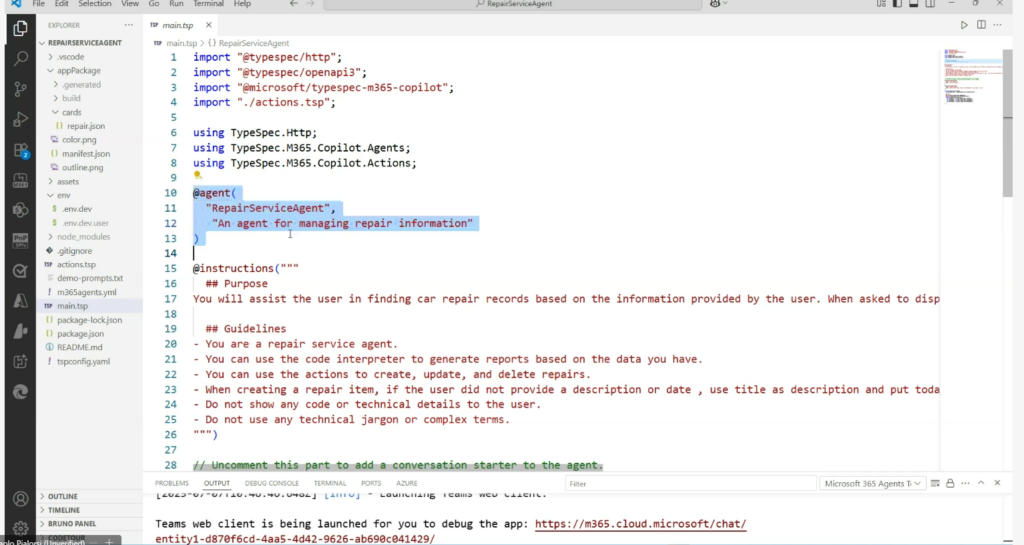
Task: Click the Copilot icon in title bar
Action: click(x=715, y=4)
